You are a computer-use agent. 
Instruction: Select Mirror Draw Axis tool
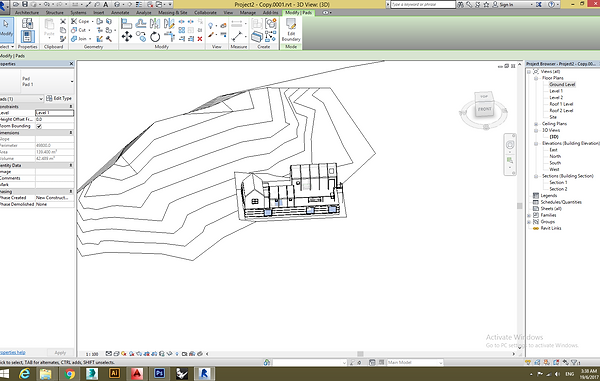click(169, 24)
